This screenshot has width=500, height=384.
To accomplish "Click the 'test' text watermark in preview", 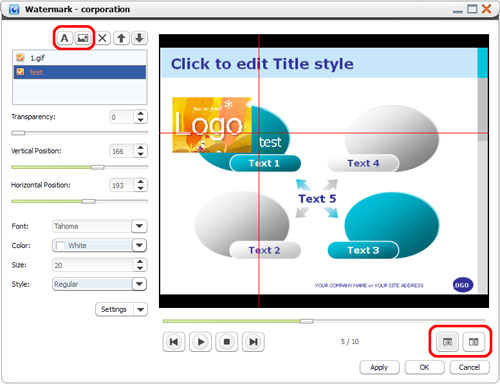I will (x=270, y=142).
